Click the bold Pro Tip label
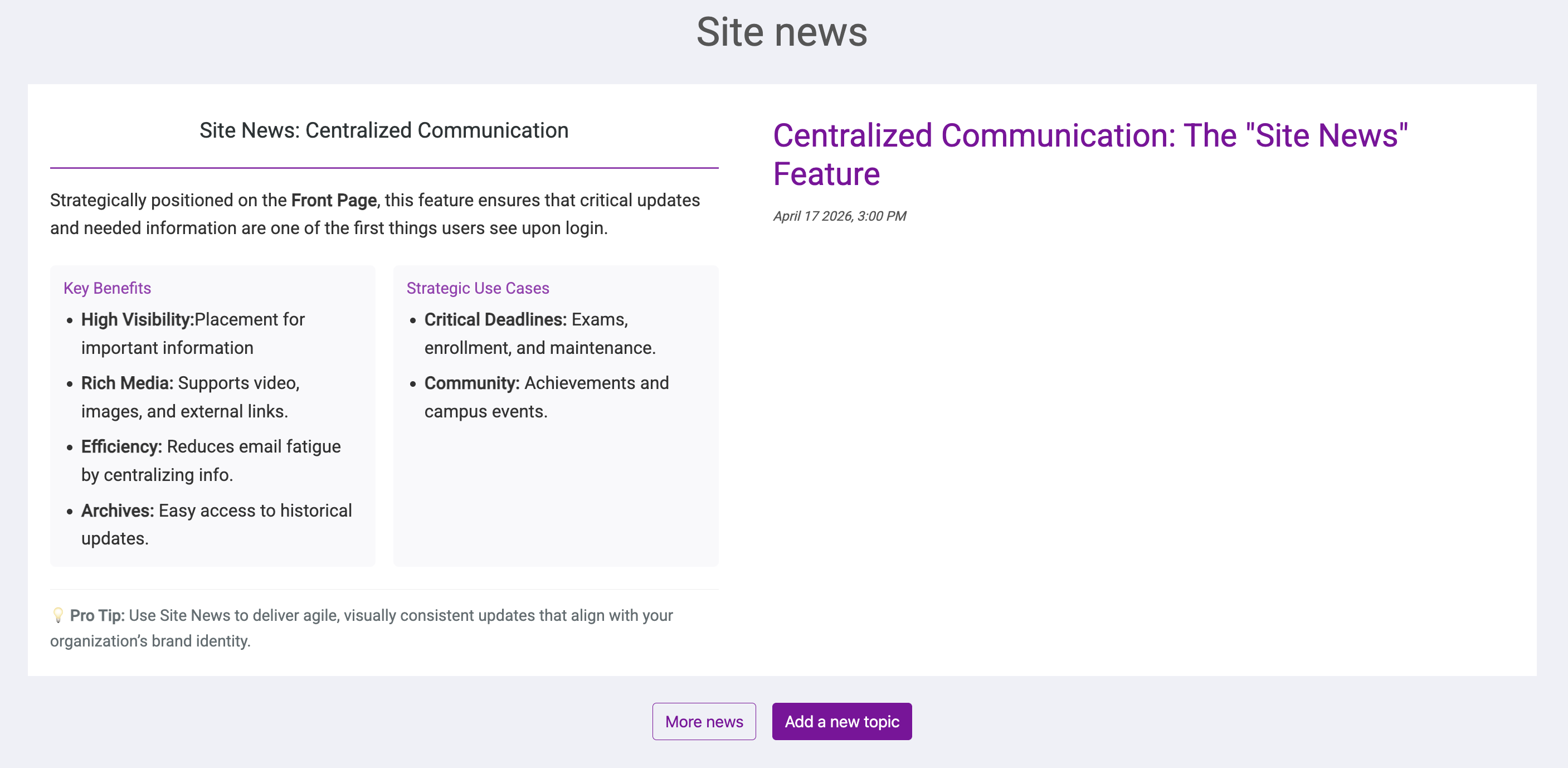This screenshot has width=1568, height=768. (97, 615)
